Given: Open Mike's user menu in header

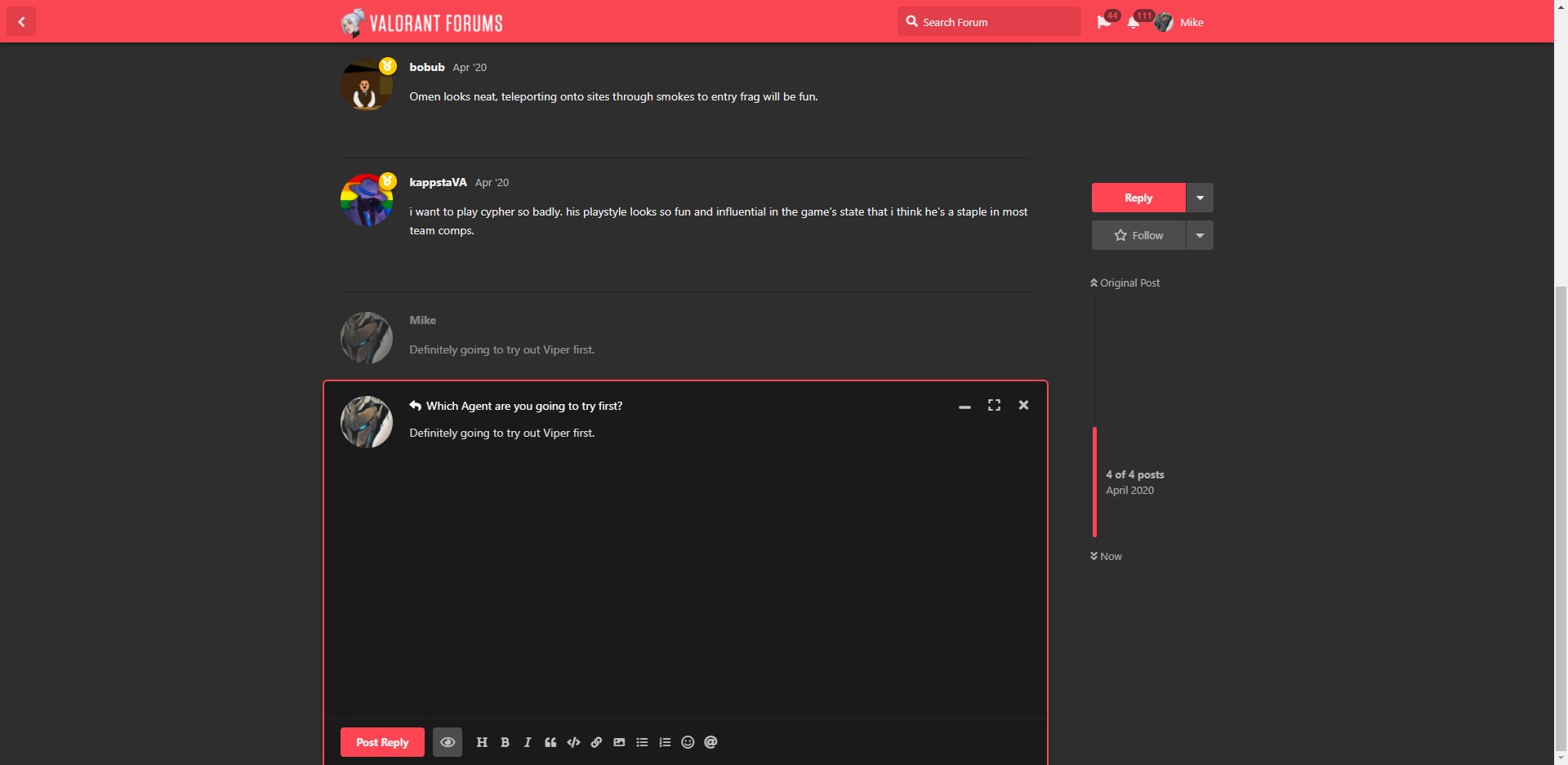Looking at the screenshot, I should click(1179, 22).
